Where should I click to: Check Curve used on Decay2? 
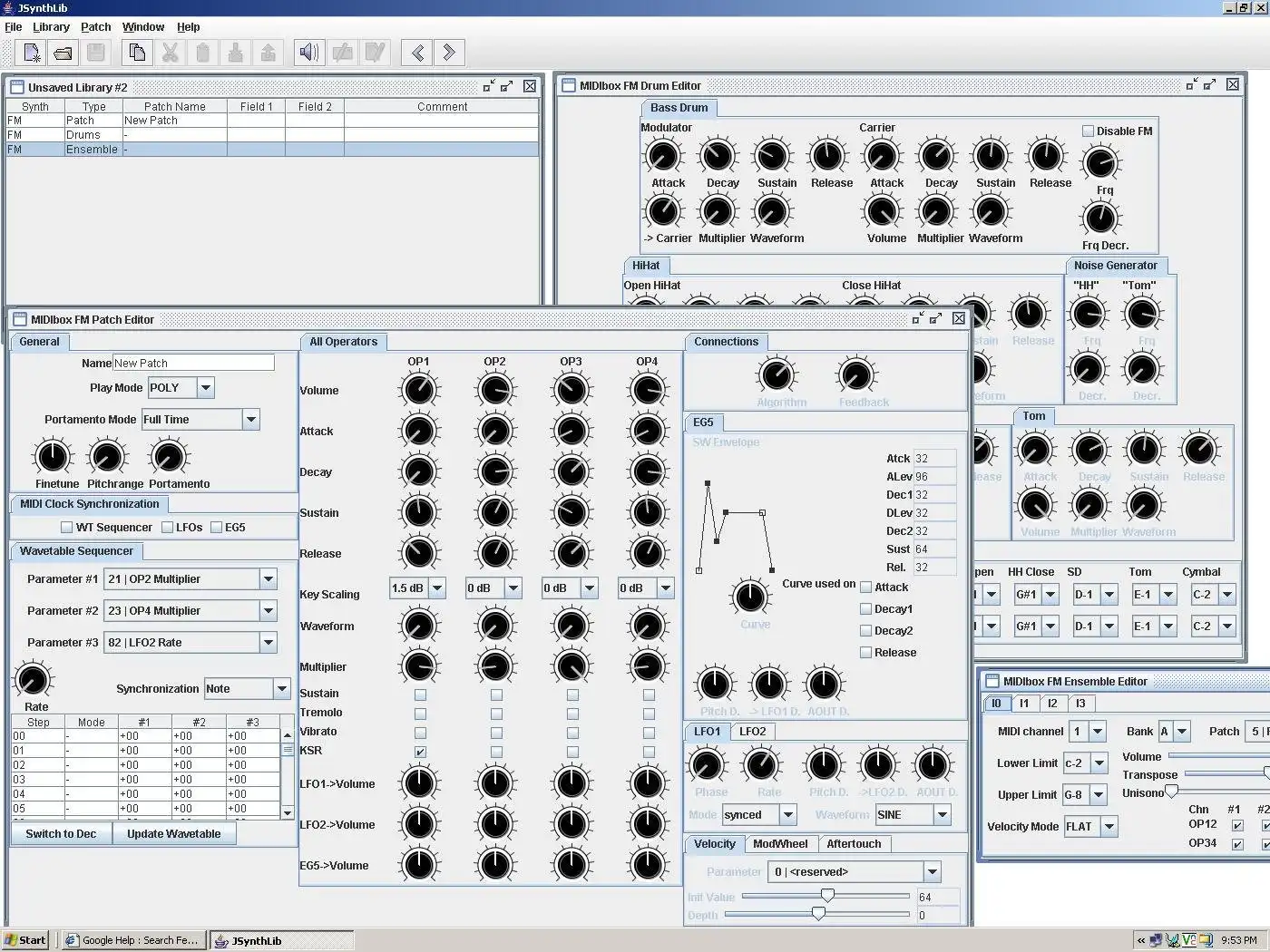click(x=865, y=631)
